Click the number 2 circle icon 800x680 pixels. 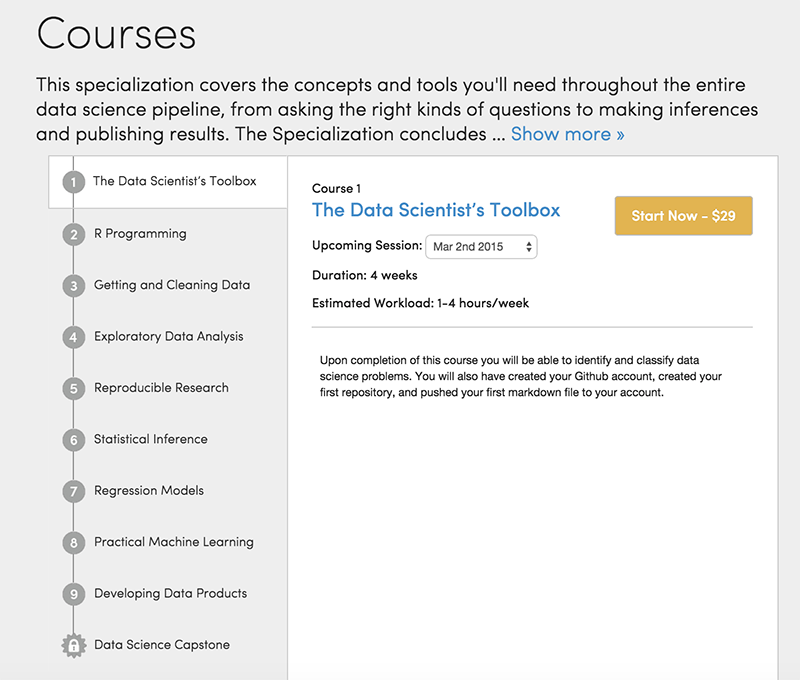coord(73,235)
